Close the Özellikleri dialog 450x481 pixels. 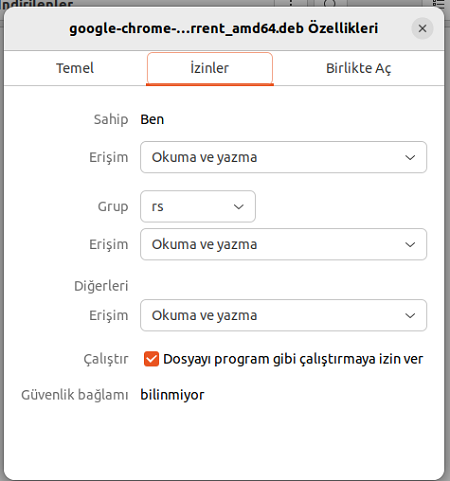point(422,28)
